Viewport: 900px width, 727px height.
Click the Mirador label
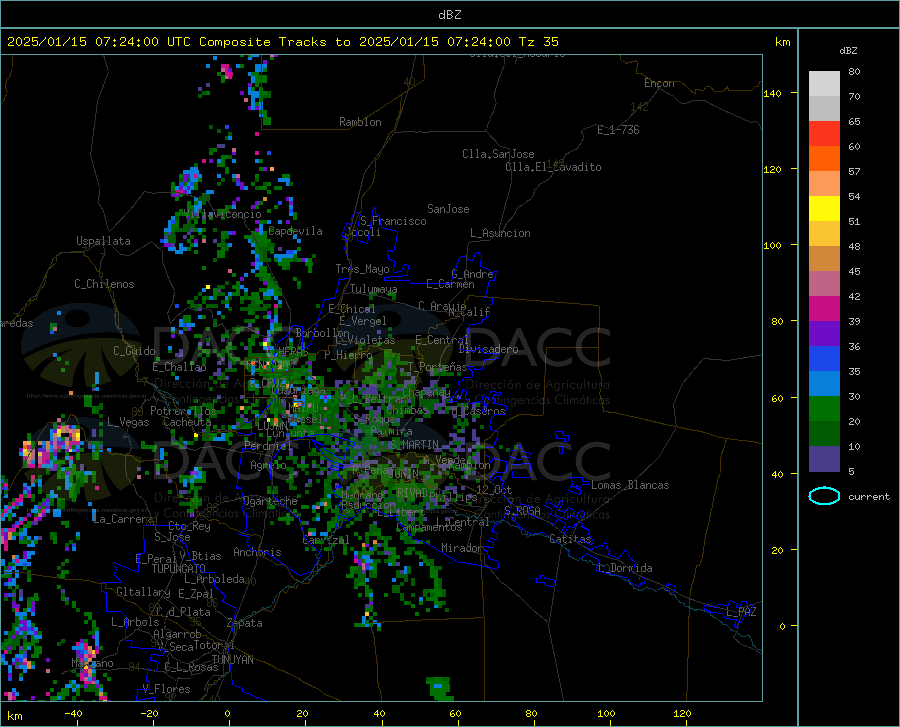(462, 548)
